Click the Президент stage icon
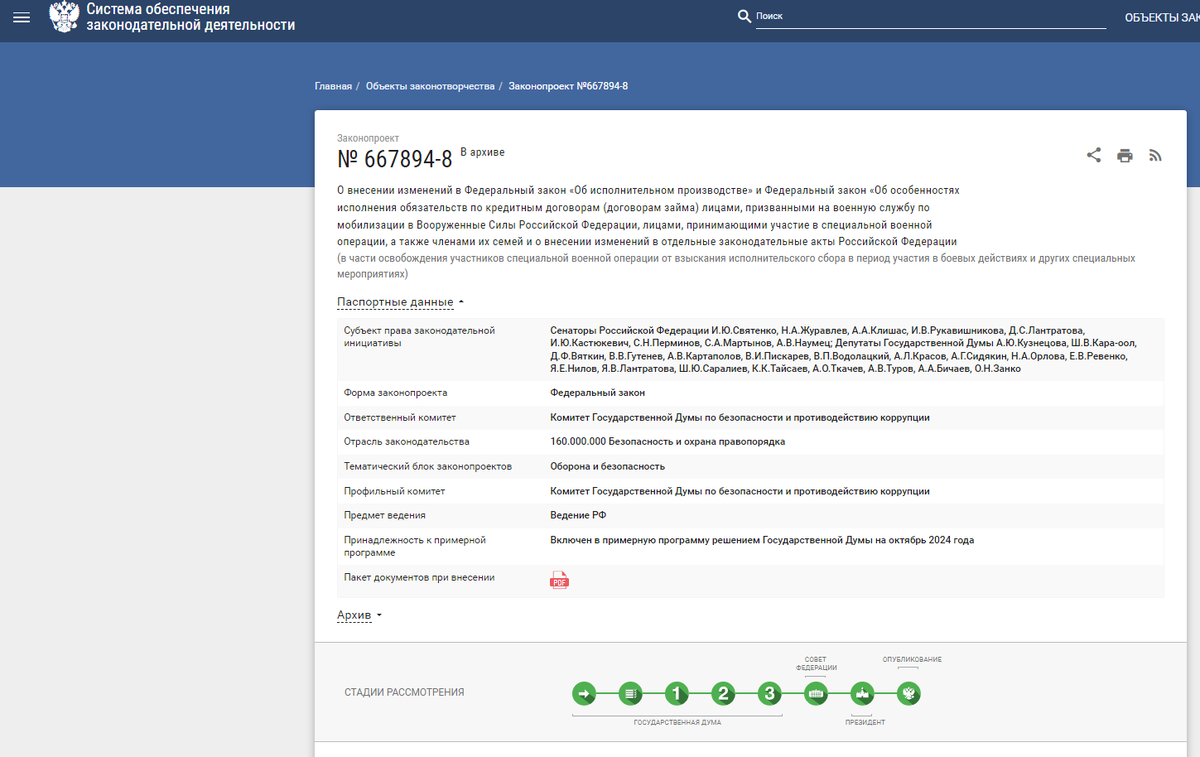Screen dimensions: 1200x757 862,693
